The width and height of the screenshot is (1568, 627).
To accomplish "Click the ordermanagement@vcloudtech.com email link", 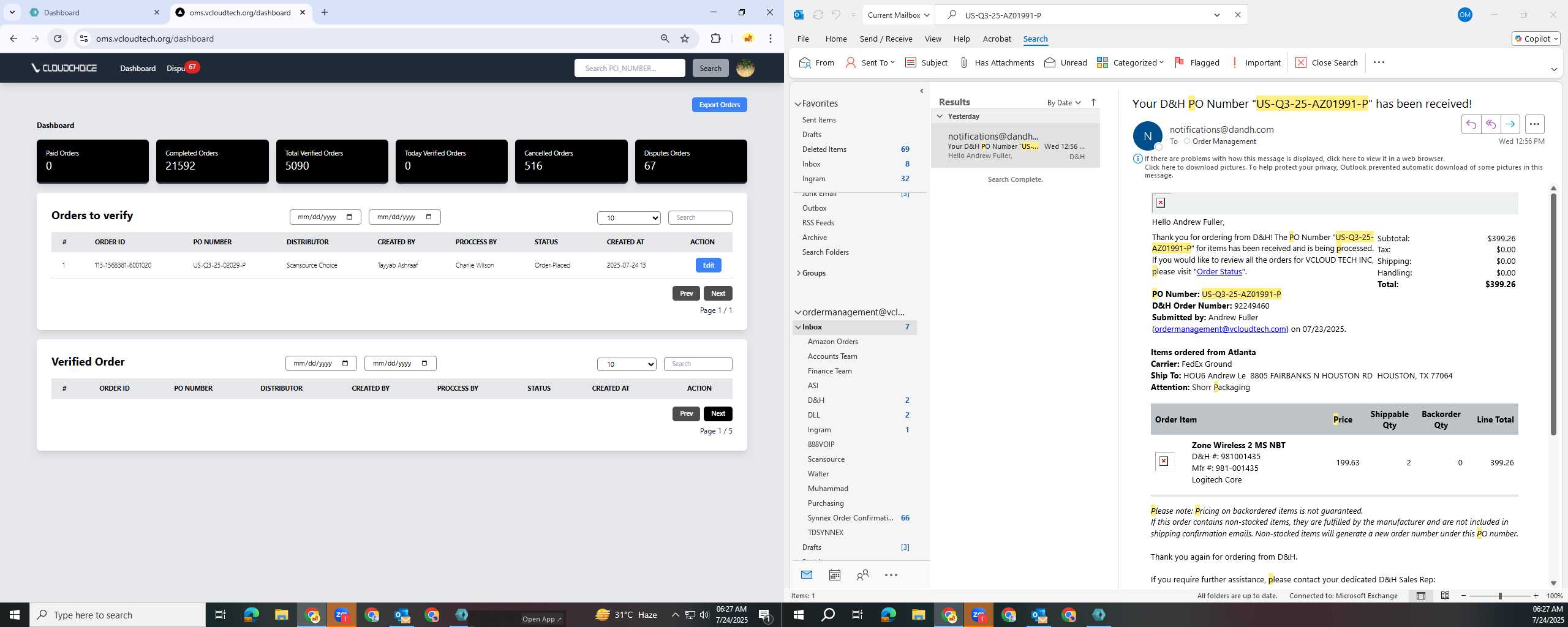I will point(1220,329).
